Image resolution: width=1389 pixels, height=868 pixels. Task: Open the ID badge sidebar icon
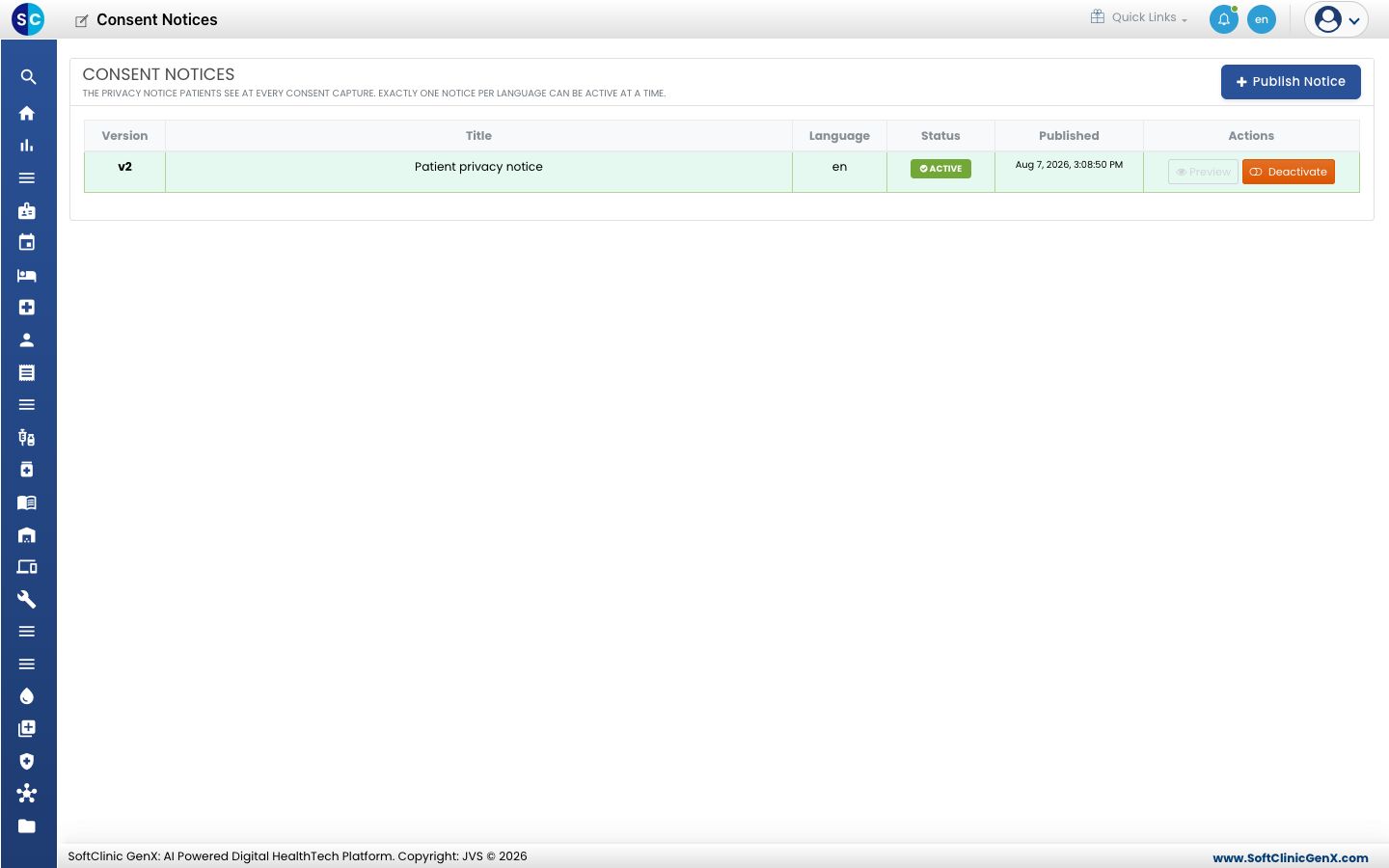27,210
